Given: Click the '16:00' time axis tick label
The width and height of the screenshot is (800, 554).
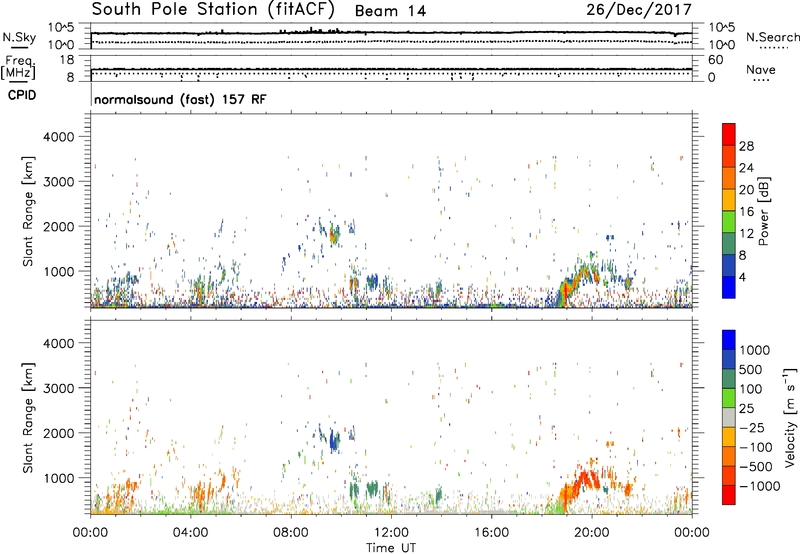Looking at the screenshot, I should coord(491,533).
